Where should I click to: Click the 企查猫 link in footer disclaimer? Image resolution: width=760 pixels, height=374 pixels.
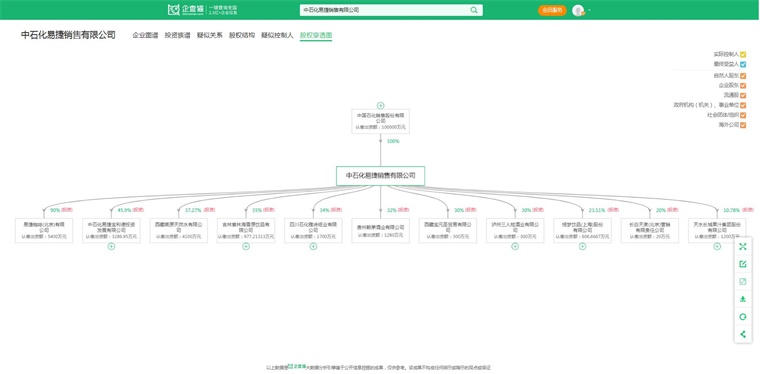(x=297, y=367)
